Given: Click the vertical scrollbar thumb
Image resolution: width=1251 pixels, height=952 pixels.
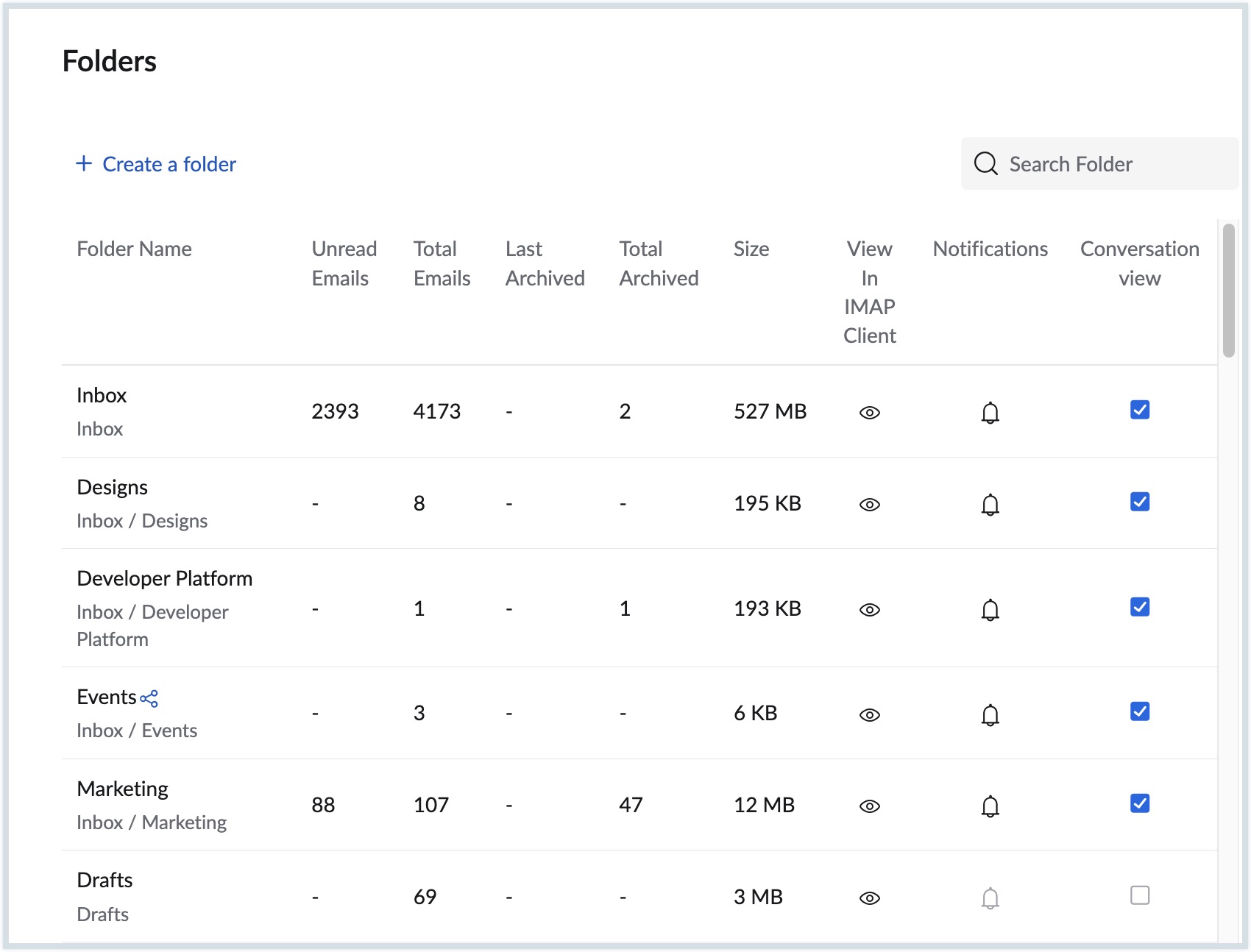Looking at the screenshot, I should coord(1228,291).
